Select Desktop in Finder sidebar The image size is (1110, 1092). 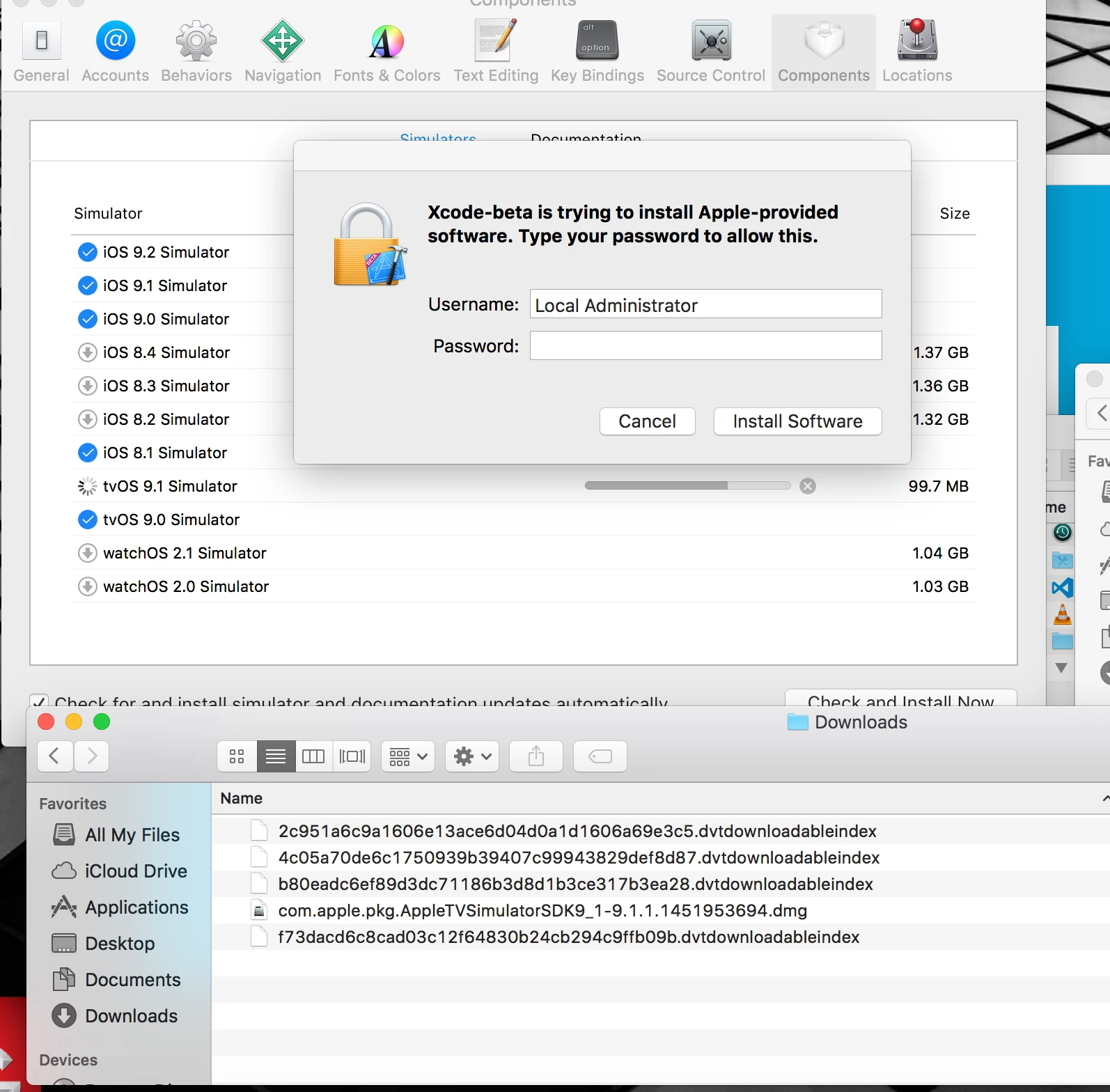pos(103,944)
